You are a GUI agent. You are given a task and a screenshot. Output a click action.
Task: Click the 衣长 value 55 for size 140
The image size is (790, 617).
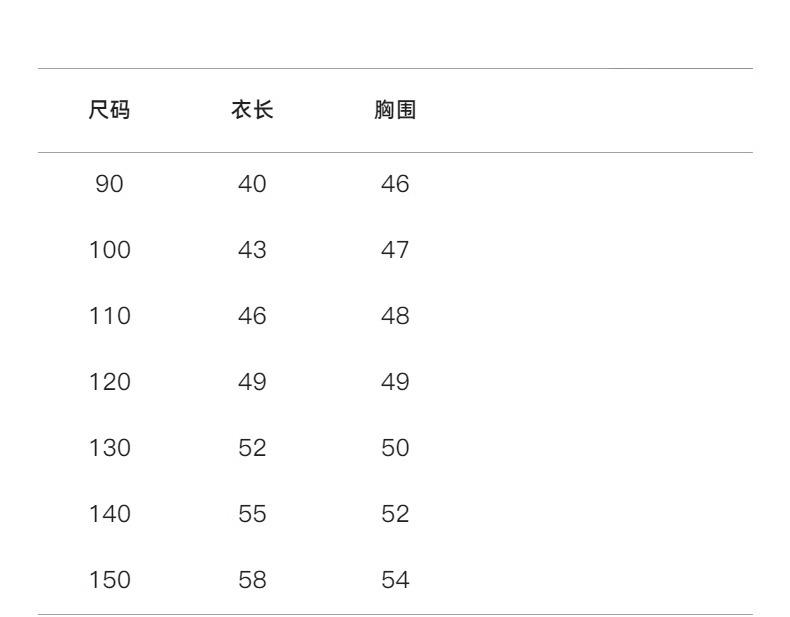pos(252,515)
